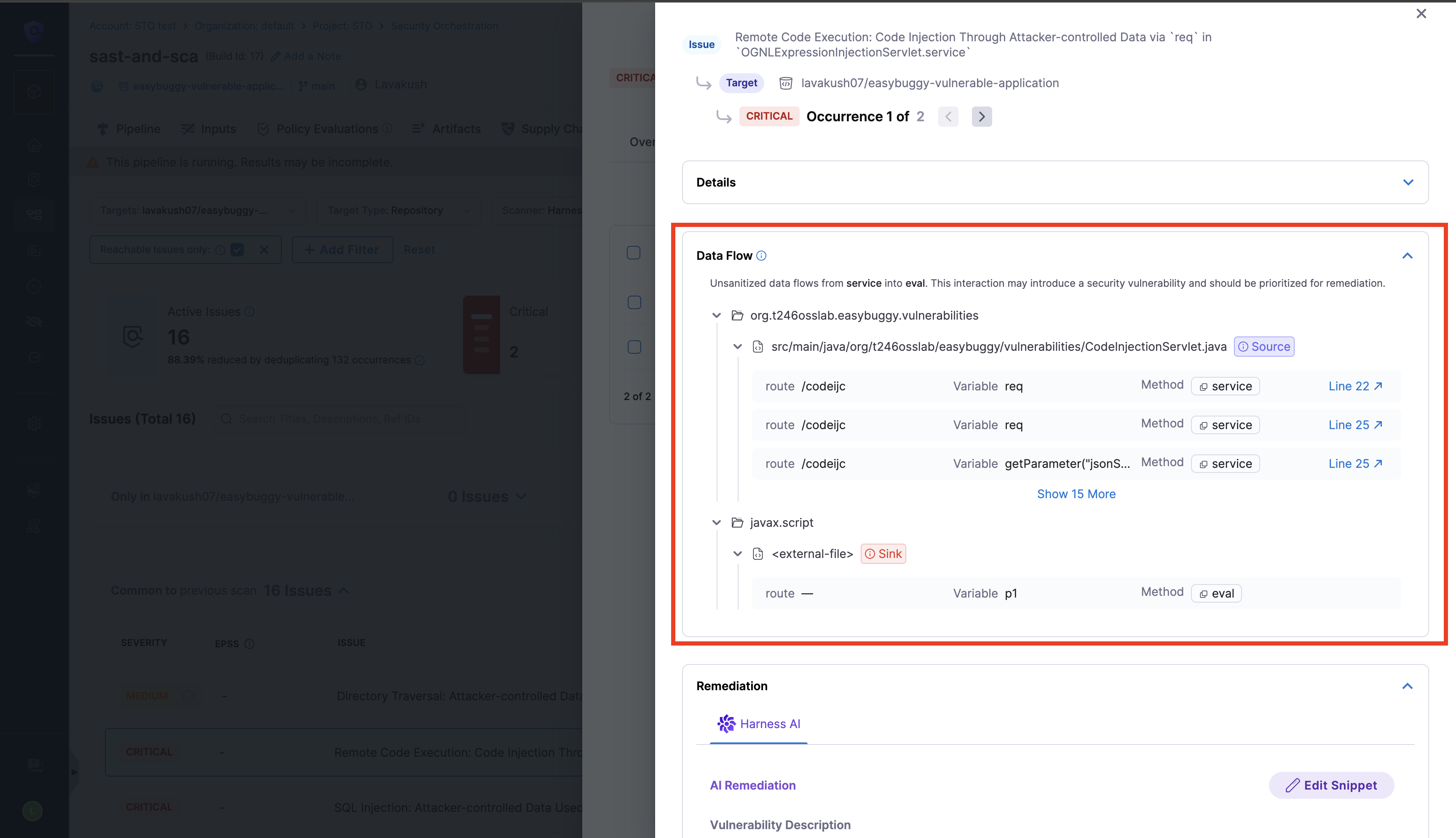
Task: Click the Edit Snippet pencil button
Action: (x=1331, y=785)
